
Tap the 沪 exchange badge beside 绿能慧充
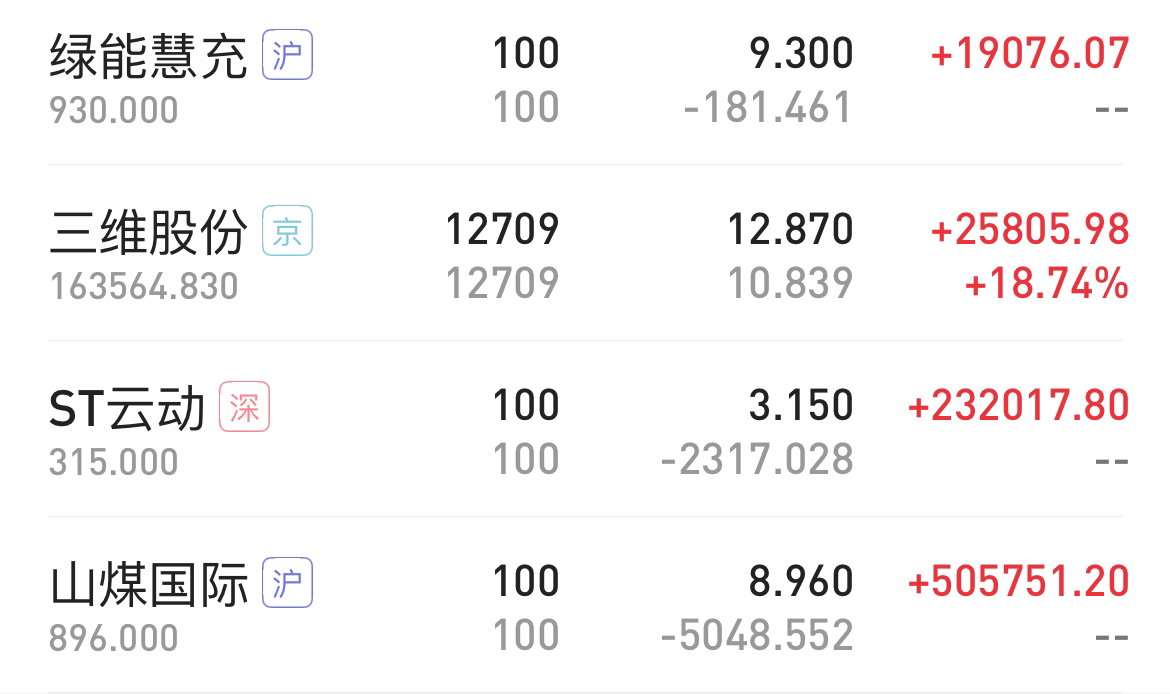(x=287, y=54)
